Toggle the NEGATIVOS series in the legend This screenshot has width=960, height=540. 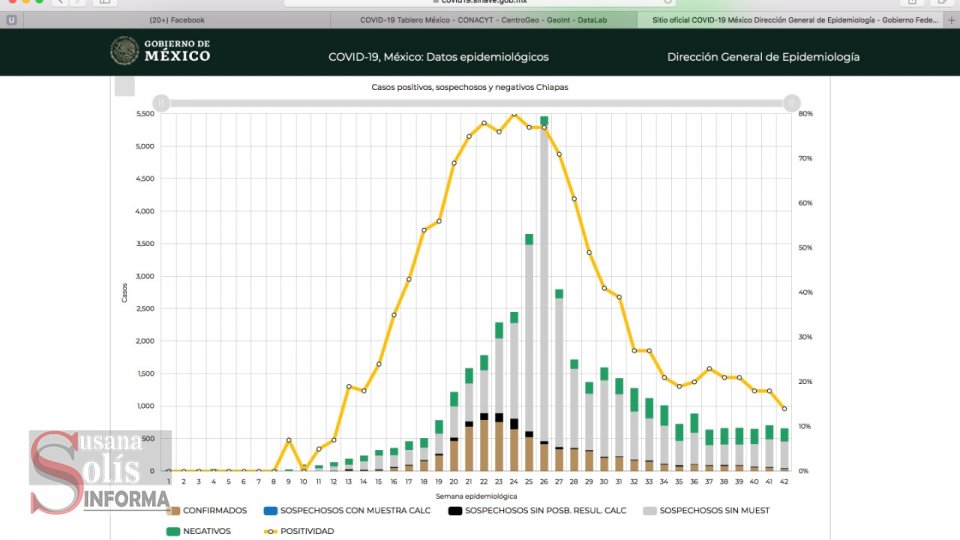pos(206,531)
